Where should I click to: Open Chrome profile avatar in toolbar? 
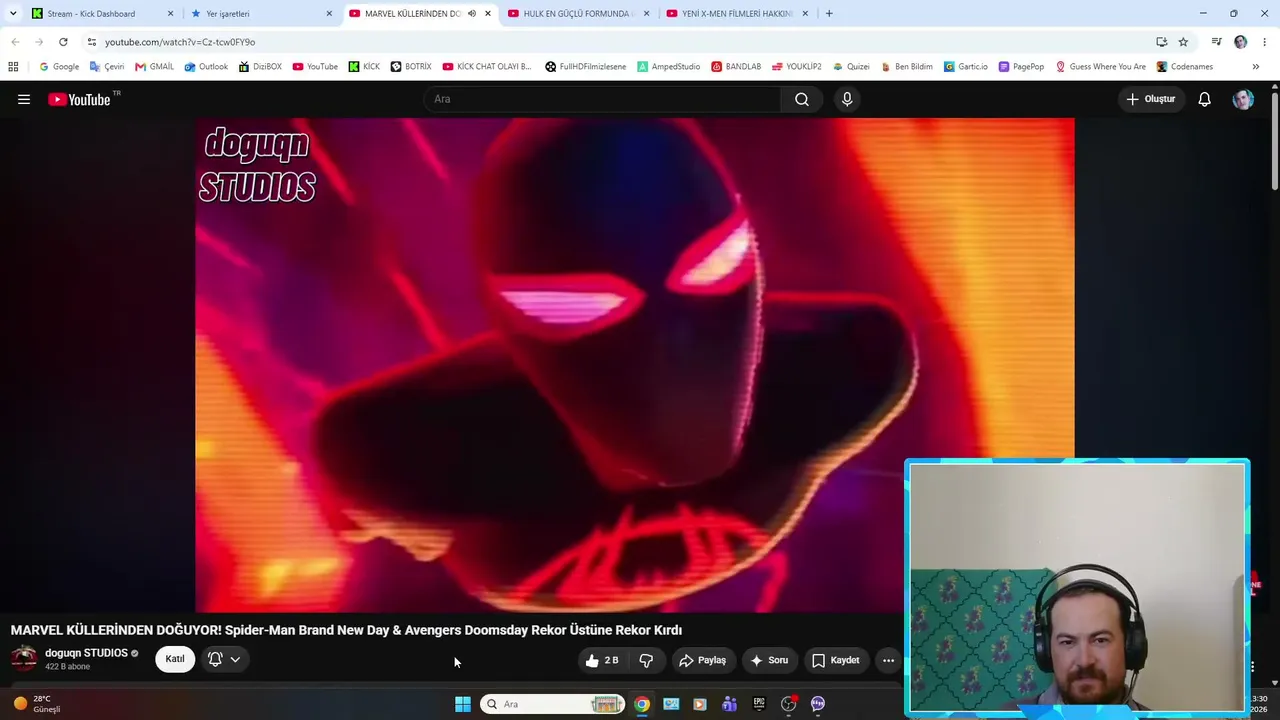pos(1241,42)
